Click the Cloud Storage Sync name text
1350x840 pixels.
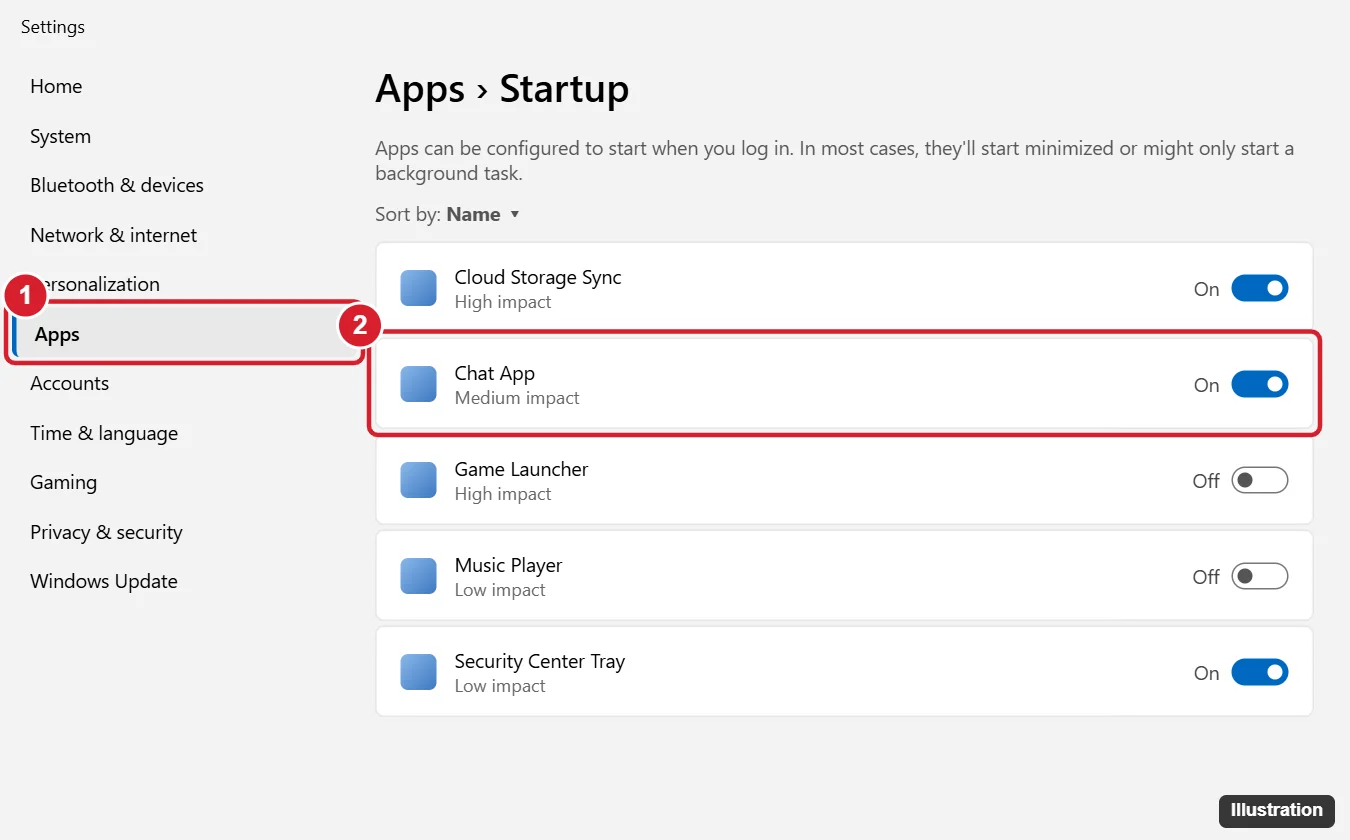pos(538,277)
